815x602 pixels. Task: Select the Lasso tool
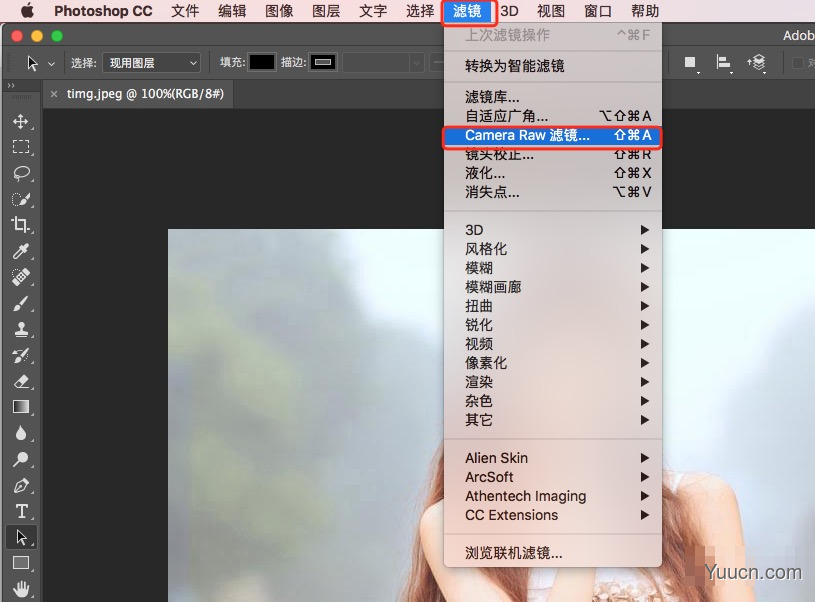click(x=21, y=173)
